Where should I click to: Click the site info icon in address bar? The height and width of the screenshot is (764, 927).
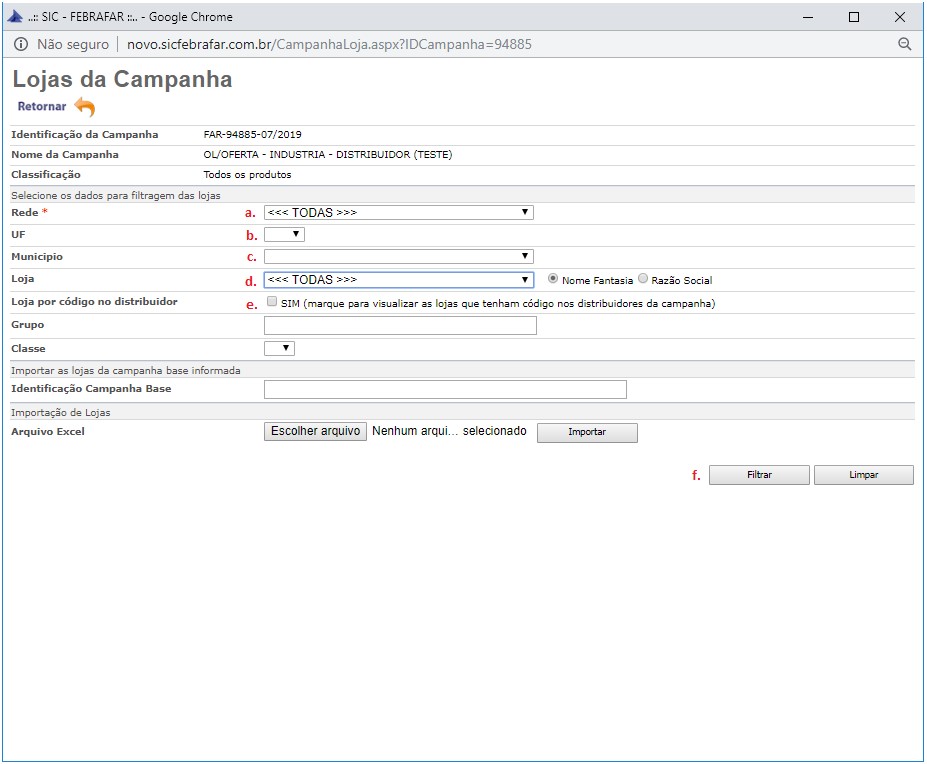click(x=20, y=44)
